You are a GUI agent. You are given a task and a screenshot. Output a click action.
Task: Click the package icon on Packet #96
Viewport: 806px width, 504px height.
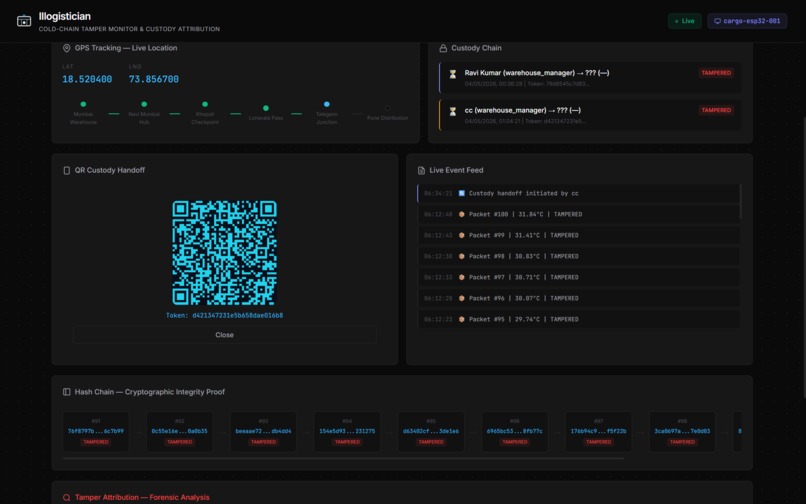[462, 298]
